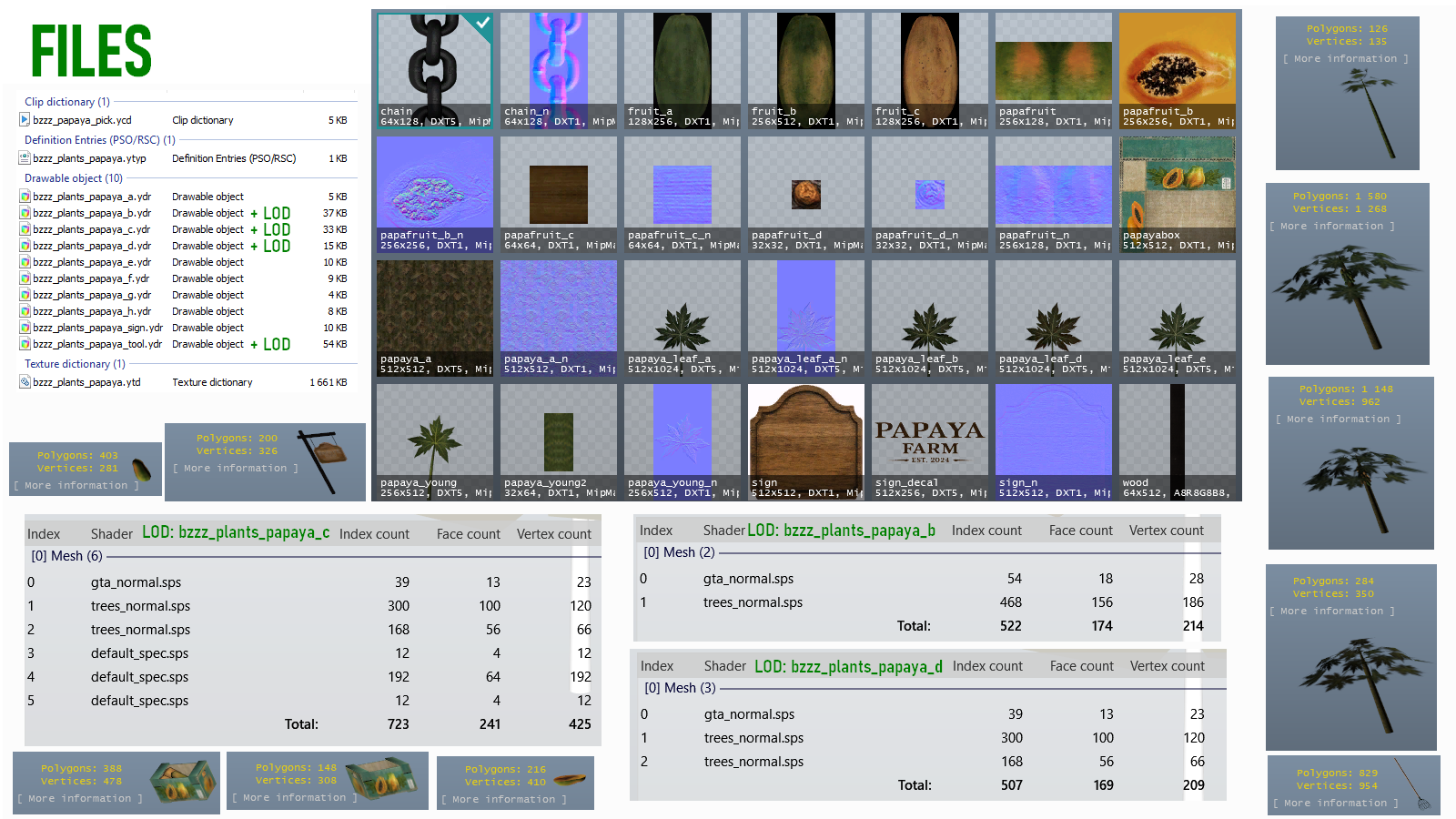The height and width of the screenshot is (819, 1456).
Task: Collapse the Drawable object (10) group
Action: (x=74, y=178)
